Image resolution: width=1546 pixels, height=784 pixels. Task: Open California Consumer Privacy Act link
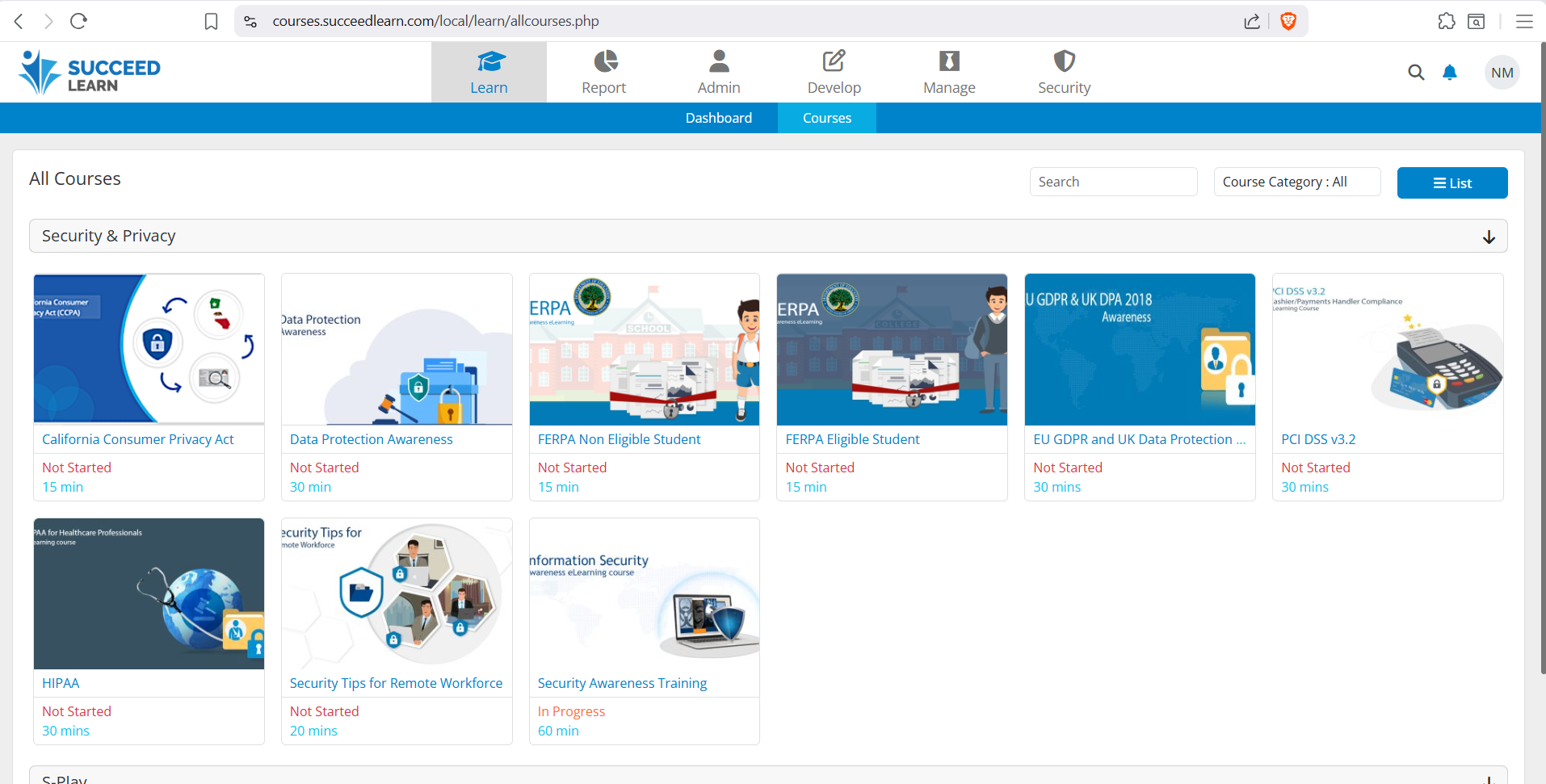point(138,439)
